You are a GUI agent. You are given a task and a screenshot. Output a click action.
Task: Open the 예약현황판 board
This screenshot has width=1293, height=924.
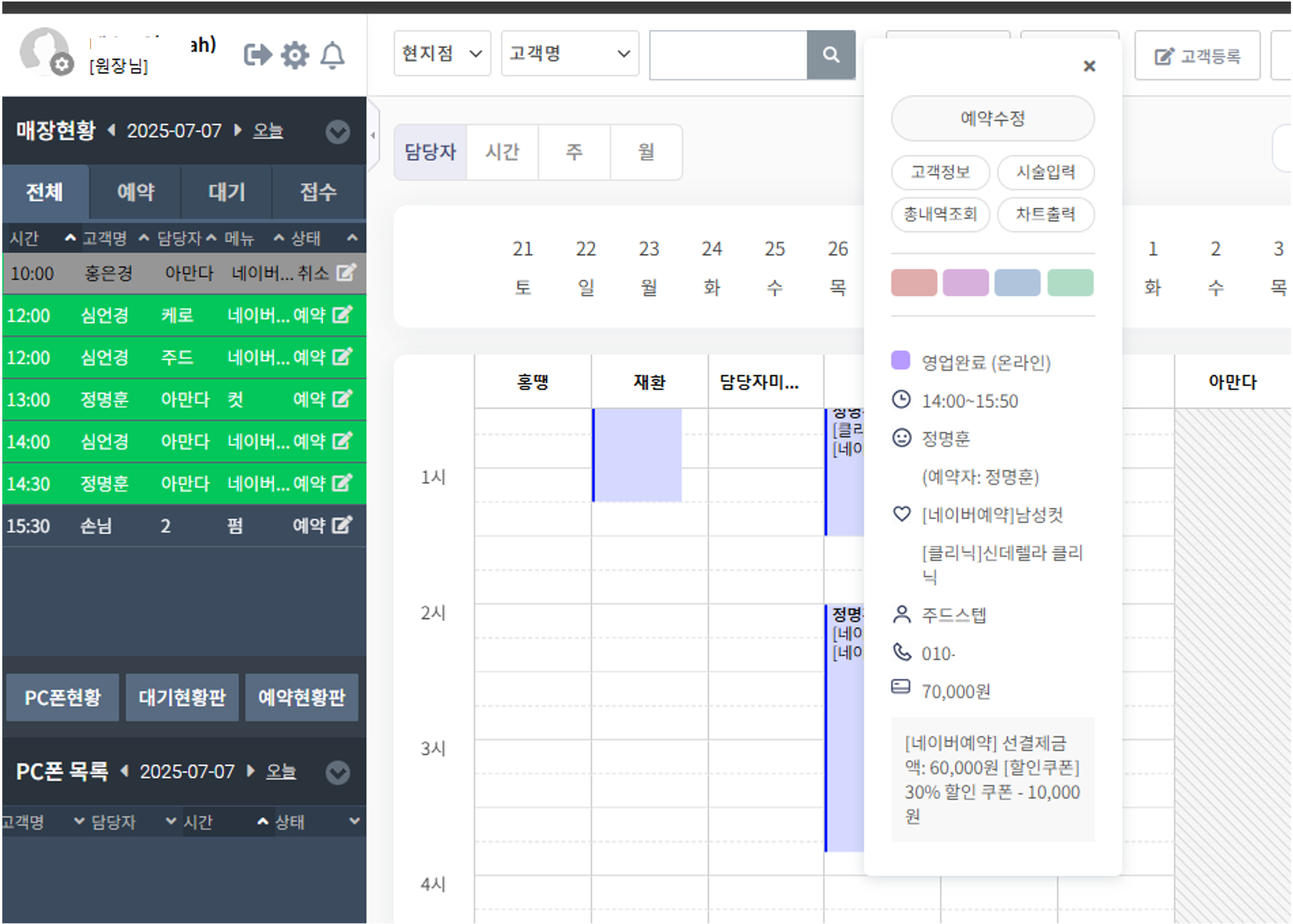[x=301, y=697]
